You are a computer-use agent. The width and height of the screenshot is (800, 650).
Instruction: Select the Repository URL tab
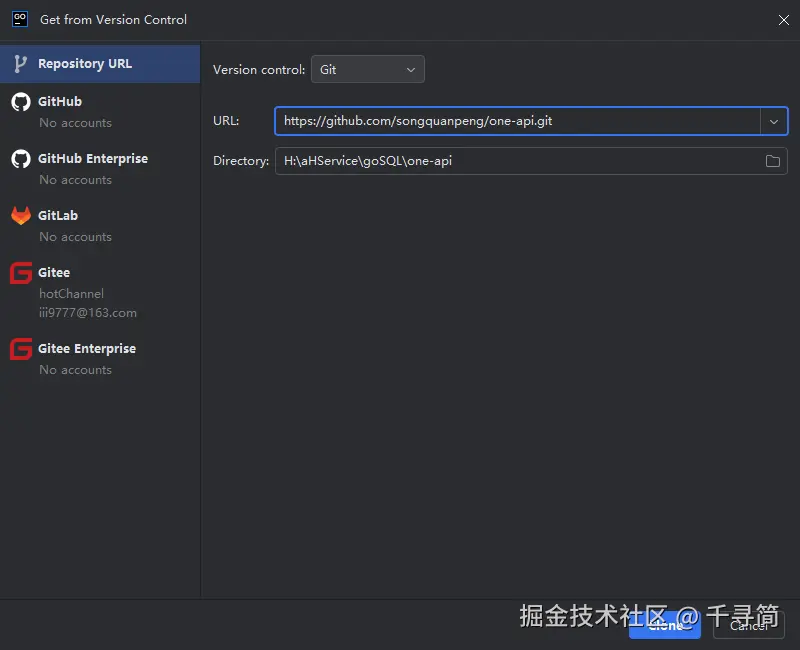click(100, 64)
